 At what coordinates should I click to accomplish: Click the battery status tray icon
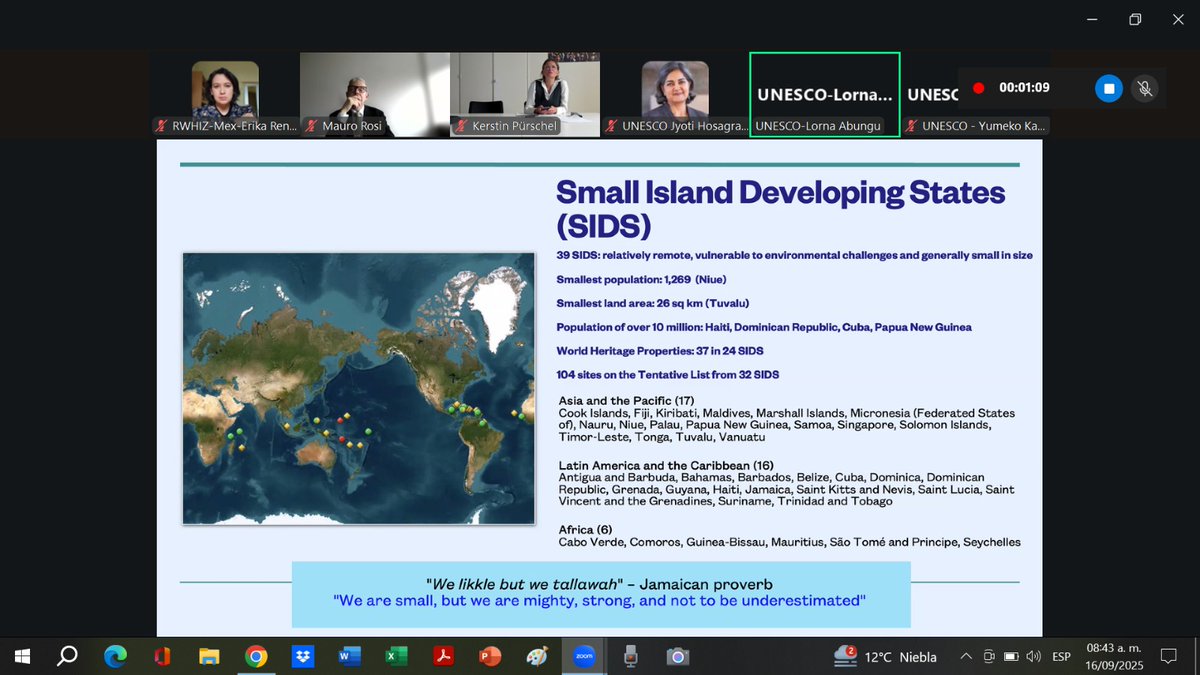pos(1011,657)
